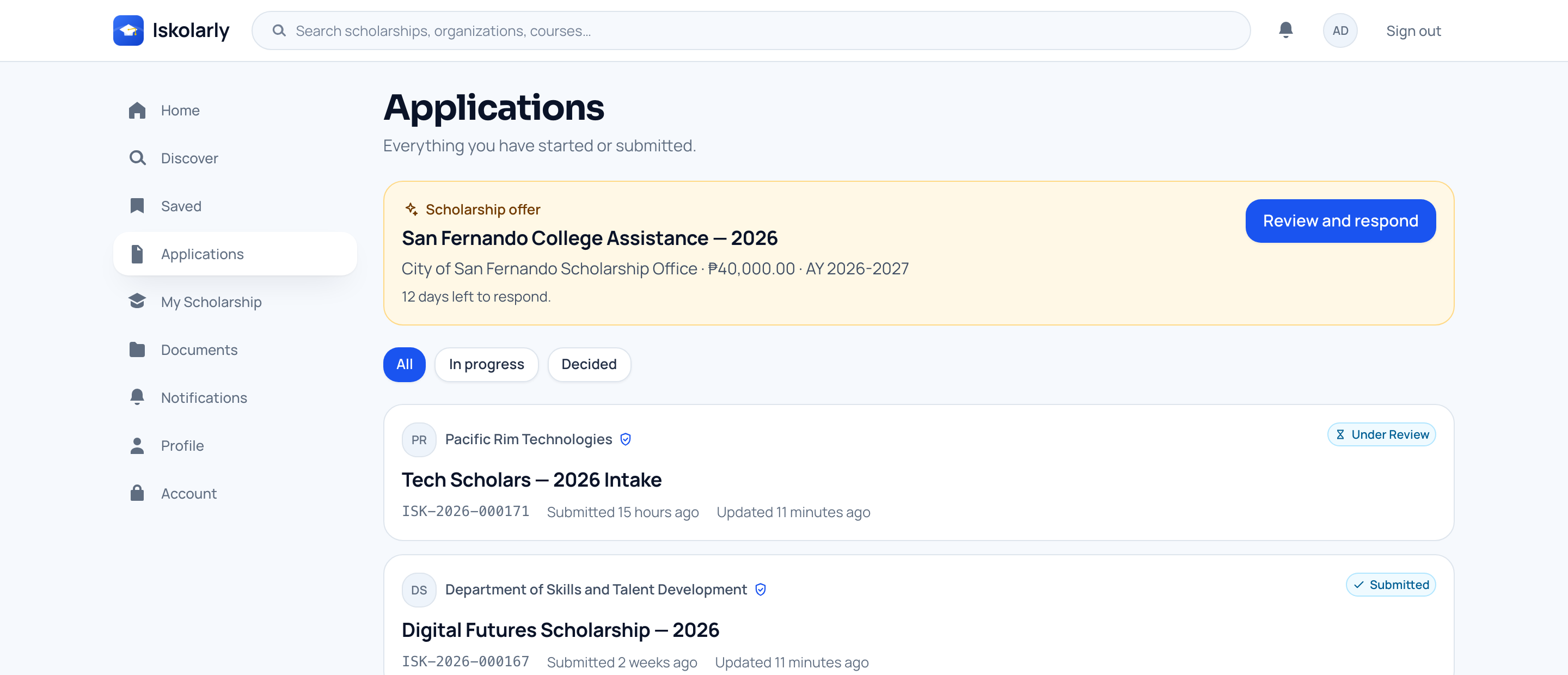This screenshot has height=675, width=1568.
Task: Click the Documents folder icon
Action: click(138, 349)
